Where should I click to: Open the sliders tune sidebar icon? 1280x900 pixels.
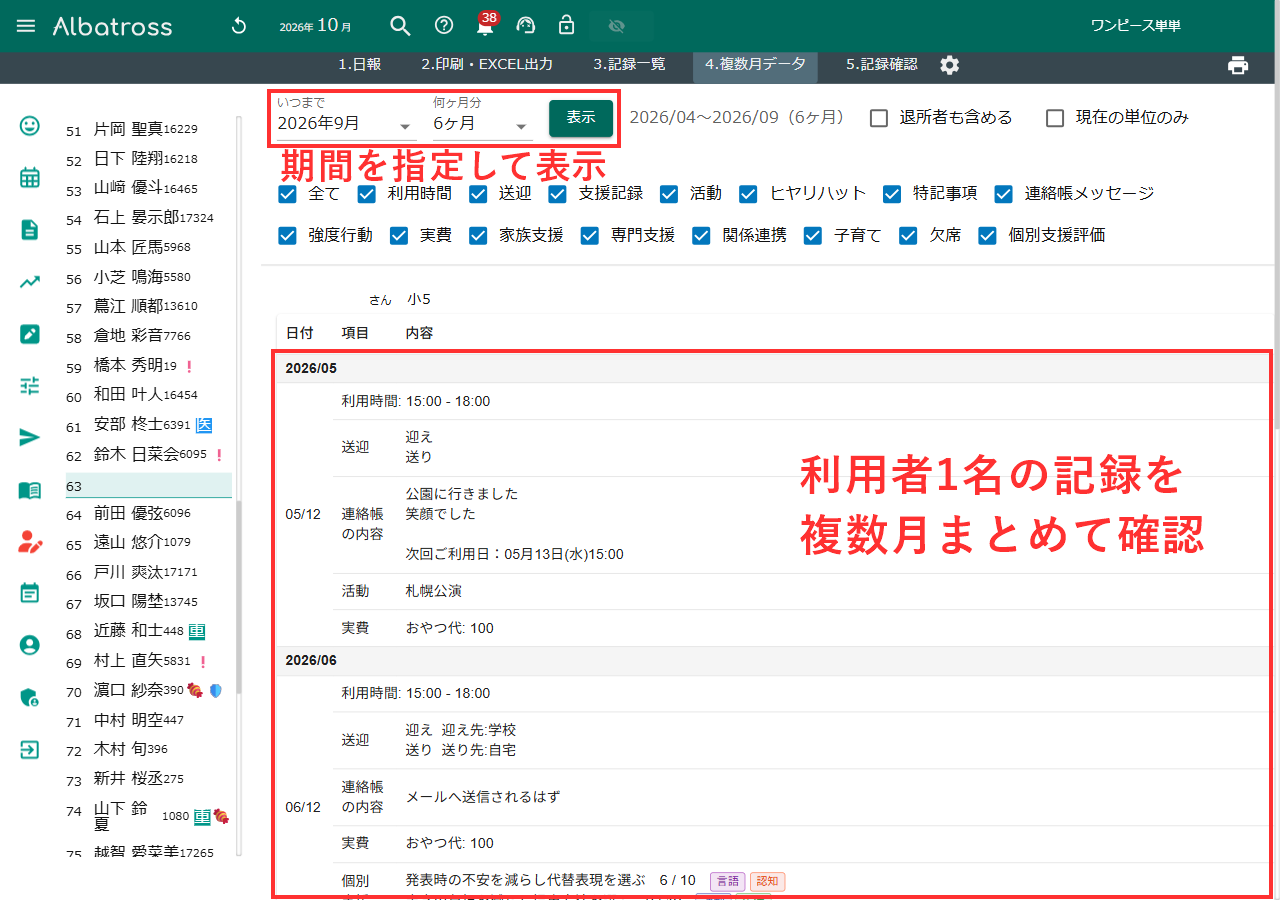tap(30, 386)
